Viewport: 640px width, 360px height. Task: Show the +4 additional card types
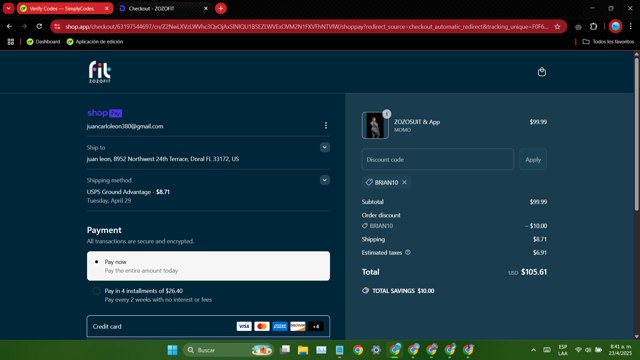click(316, 327)
